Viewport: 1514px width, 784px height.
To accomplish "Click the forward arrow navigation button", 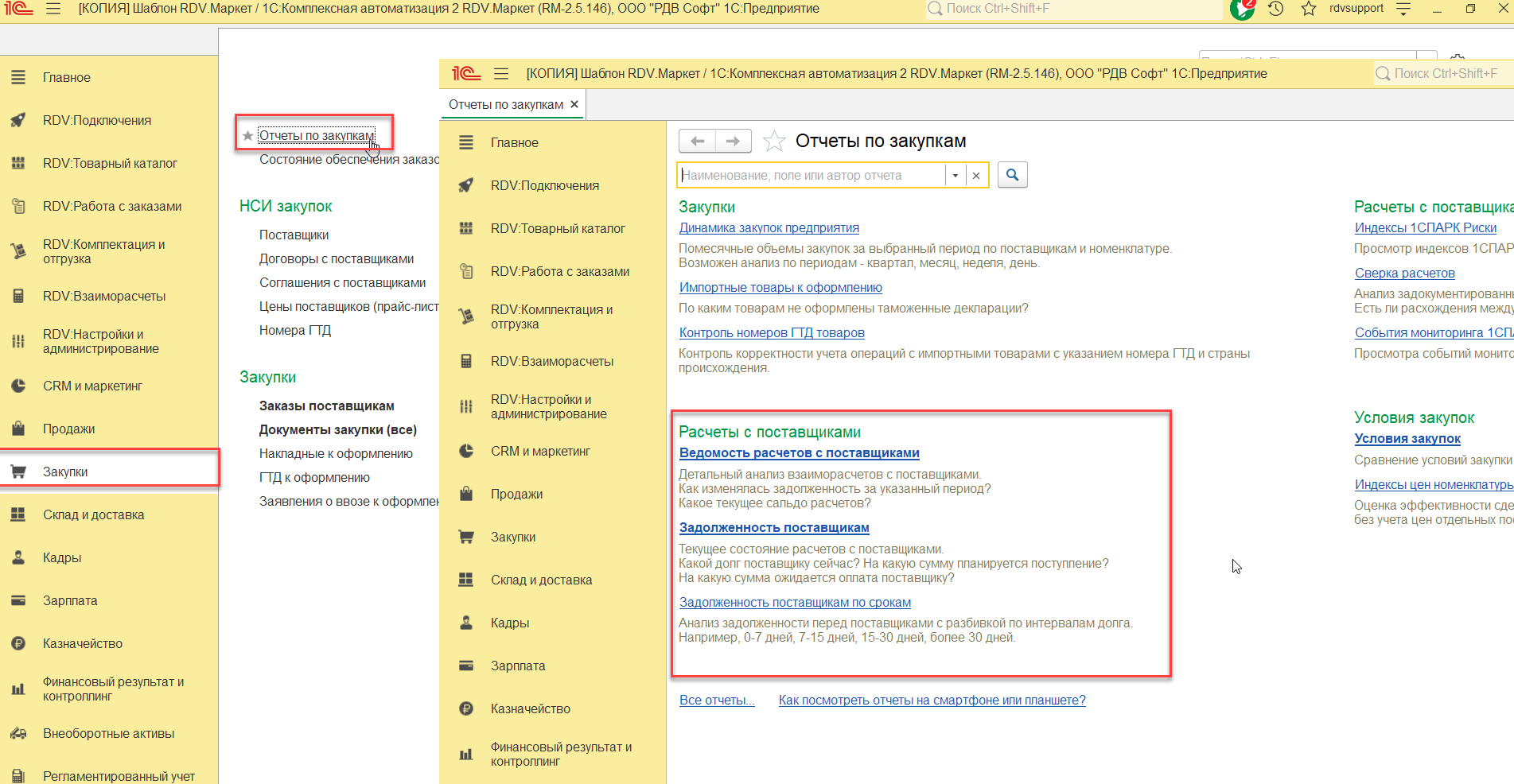I will pos(734,142).
